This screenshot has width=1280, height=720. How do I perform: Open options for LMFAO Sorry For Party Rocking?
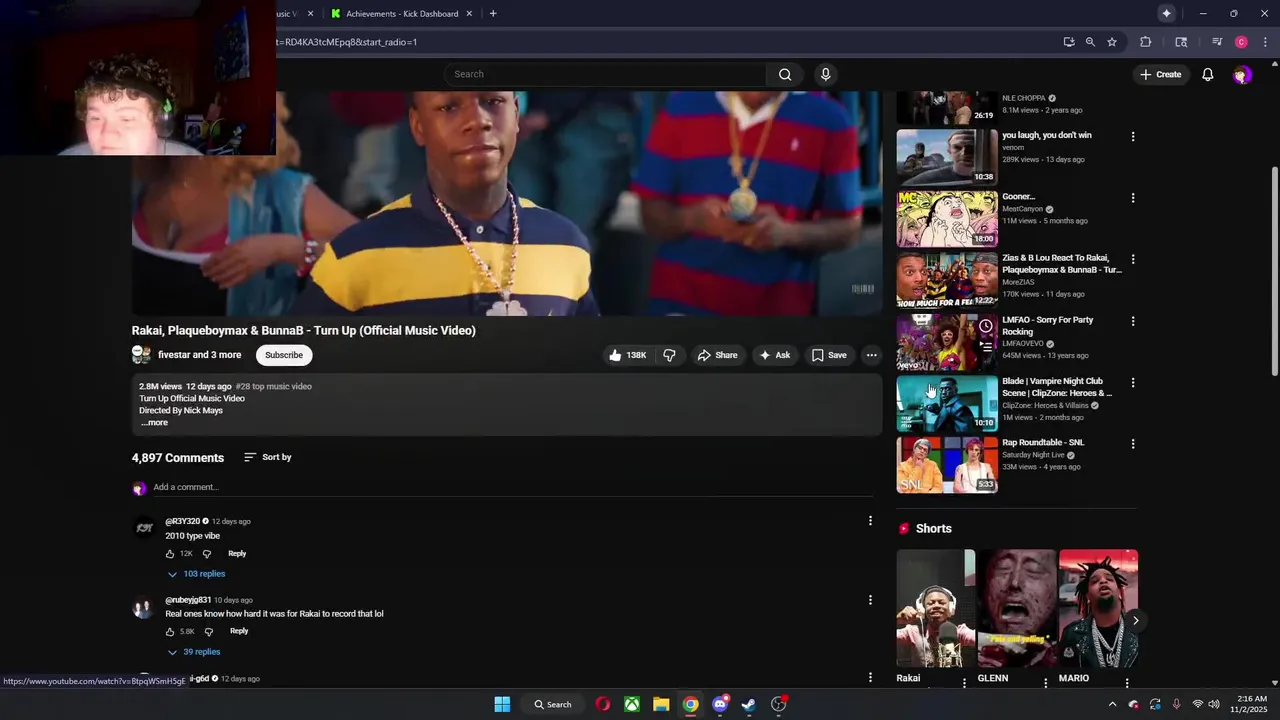[x=1132, y=321]
